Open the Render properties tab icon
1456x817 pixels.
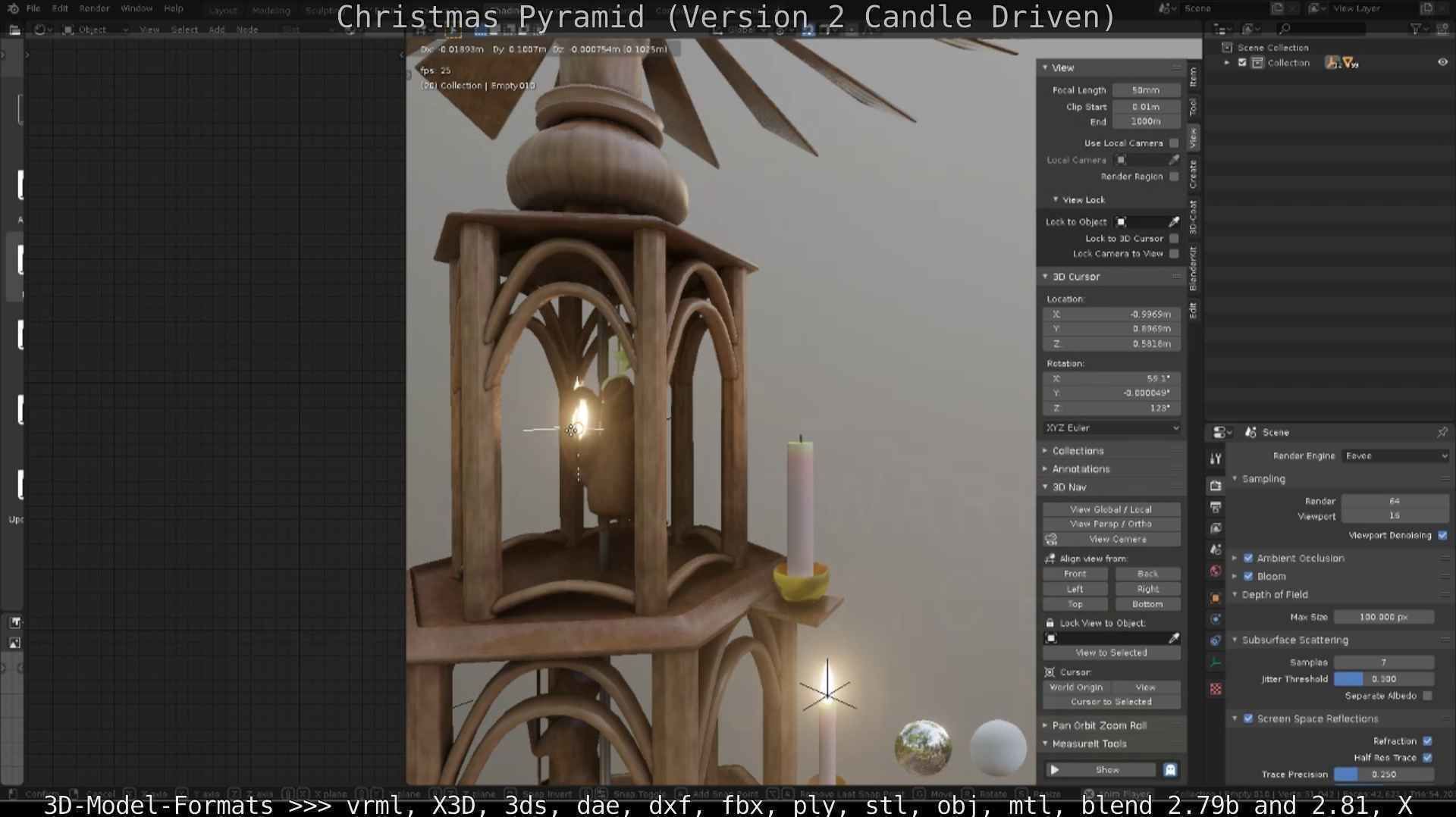pyautogui.click(x=1216, y=486)
